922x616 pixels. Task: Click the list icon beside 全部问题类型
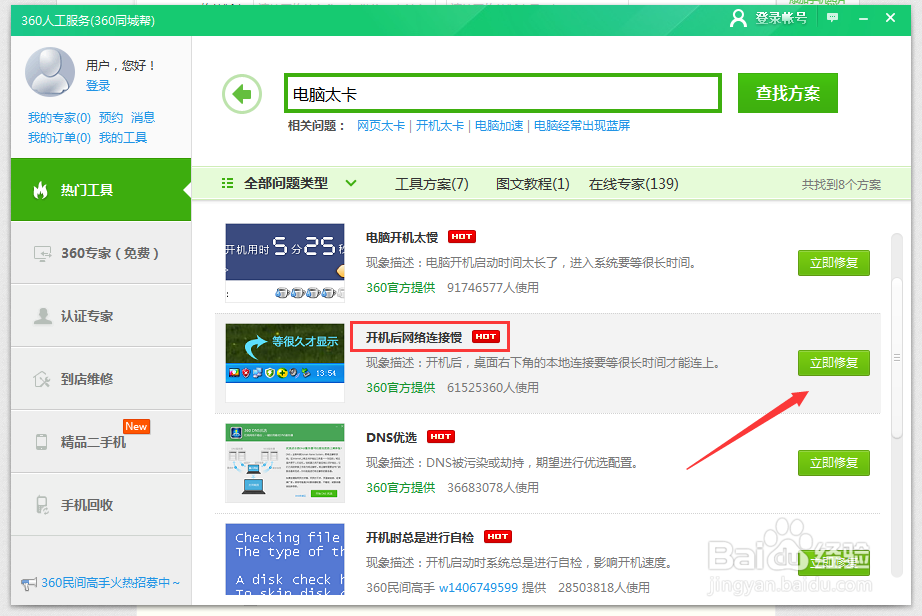tap(227, 183)
